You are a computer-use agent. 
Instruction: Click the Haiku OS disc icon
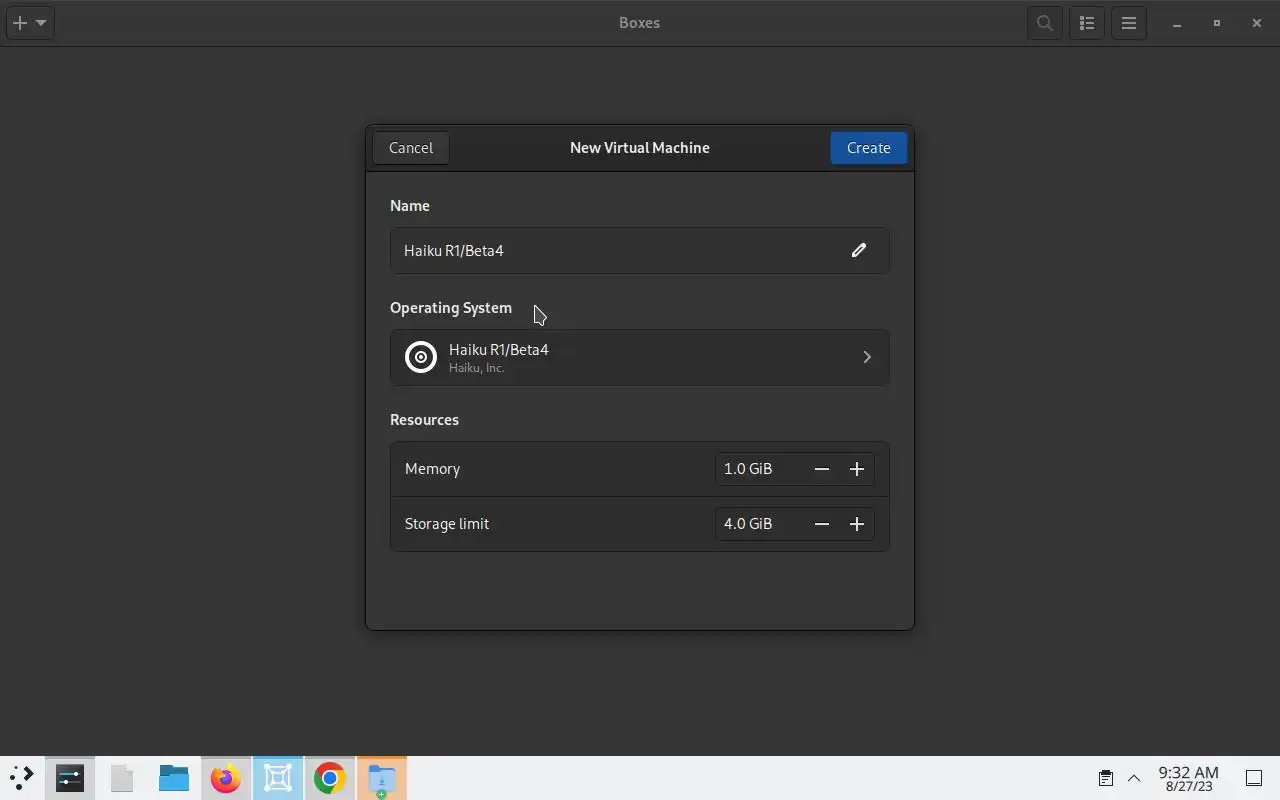tap(421, 357)
